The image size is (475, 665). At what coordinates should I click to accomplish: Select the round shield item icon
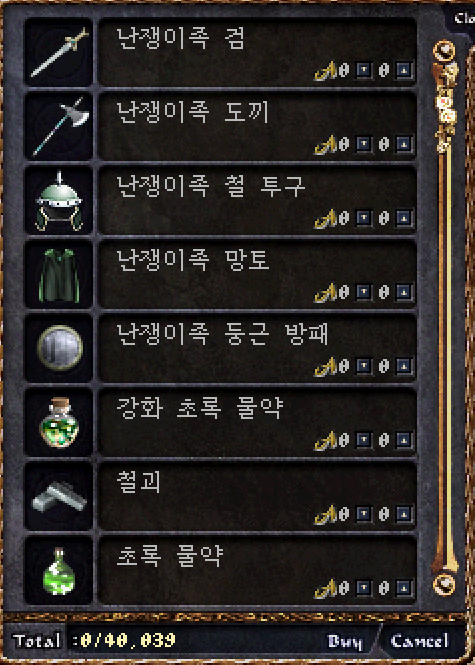(59, 348)
